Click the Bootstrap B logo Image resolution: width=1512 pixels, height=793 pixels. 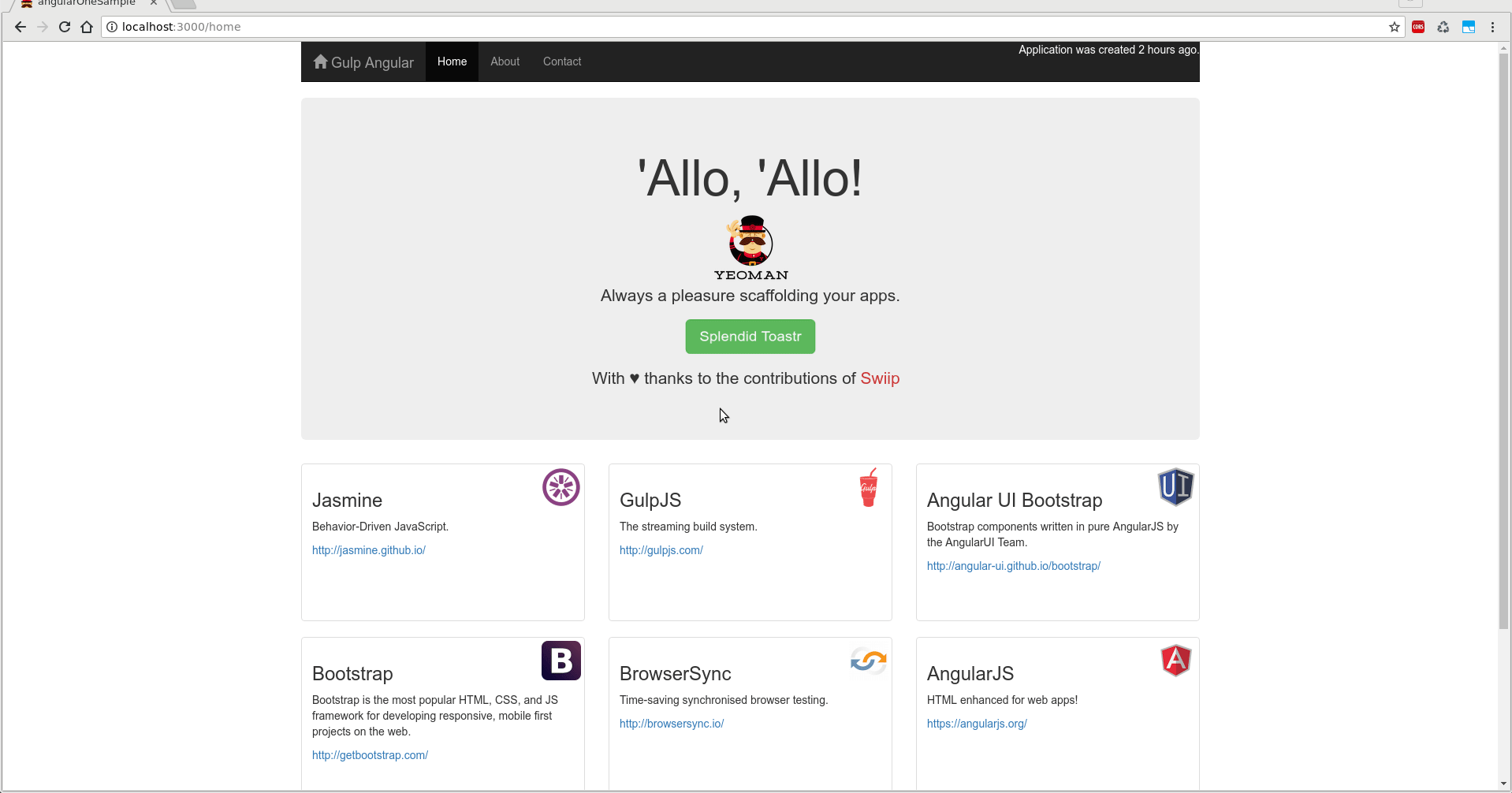[x=561, y=661]
